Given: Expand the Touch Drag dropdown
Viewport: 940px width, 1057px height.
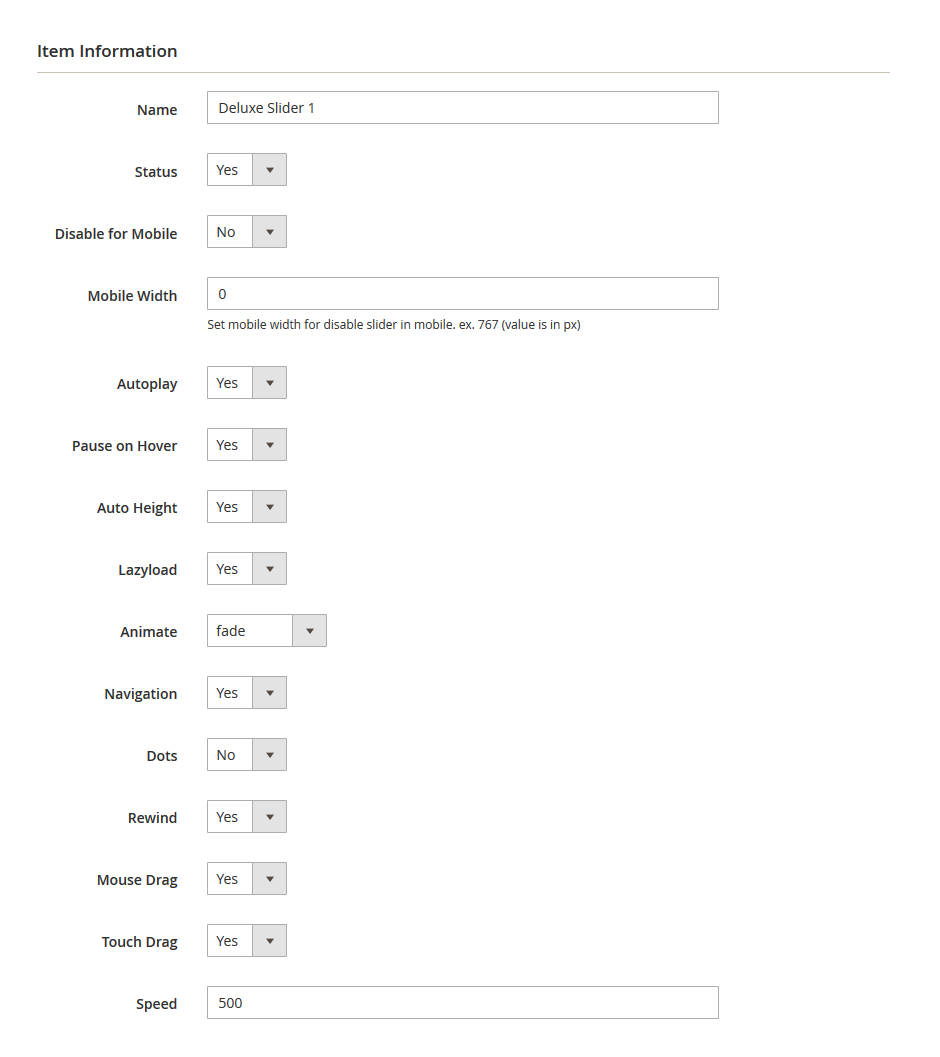Looking at the screenshot, I should pos(247,941).
